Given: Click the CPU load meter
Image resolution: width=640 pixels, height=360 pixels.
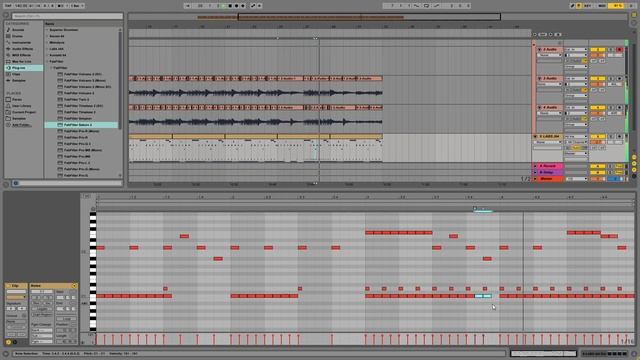Looking at the screenshot, I should point(616,6).
